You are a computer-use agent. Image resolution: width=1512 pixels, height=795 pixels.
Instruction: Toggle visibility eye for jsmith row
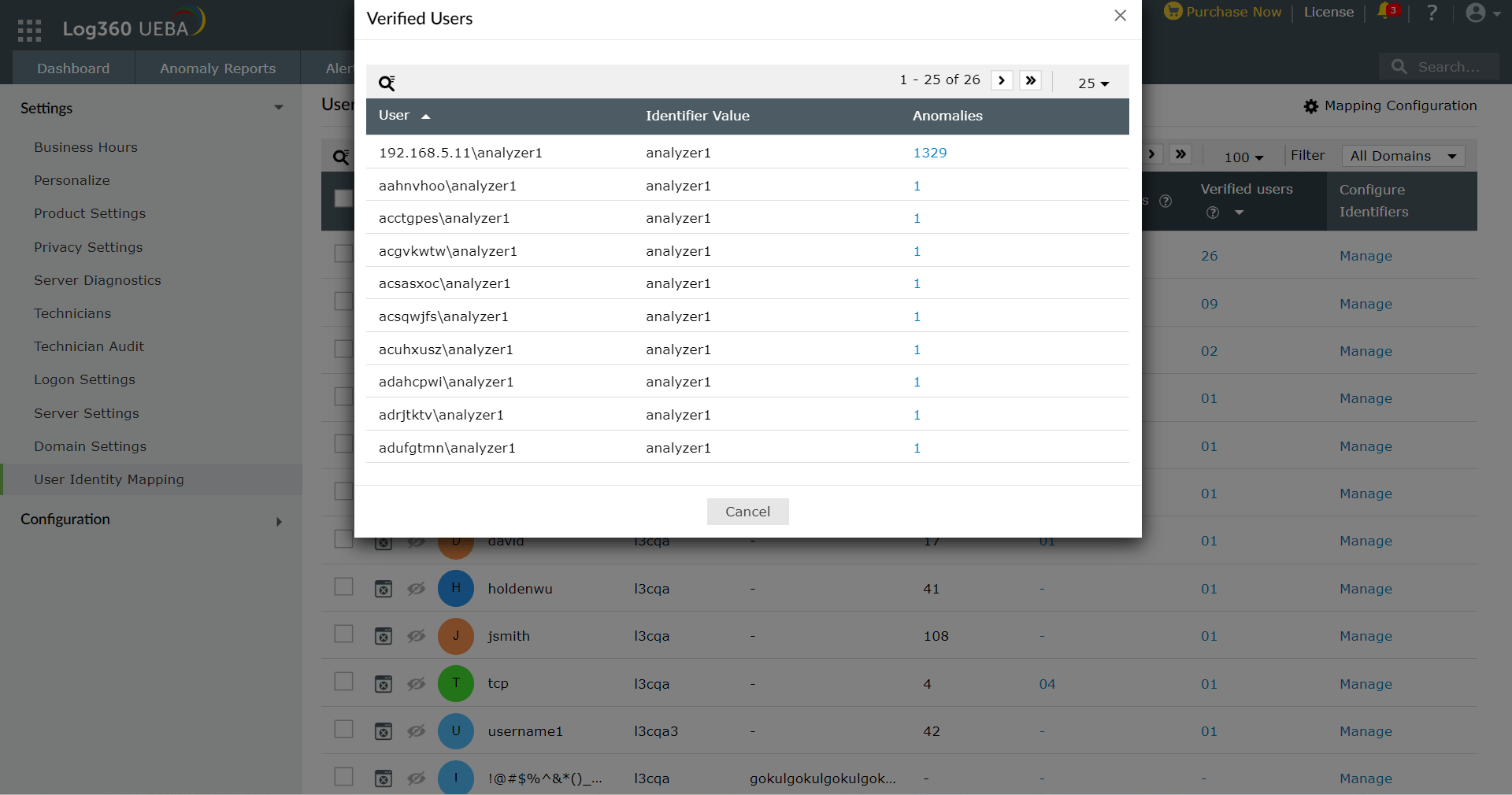[x=417, y=636]
